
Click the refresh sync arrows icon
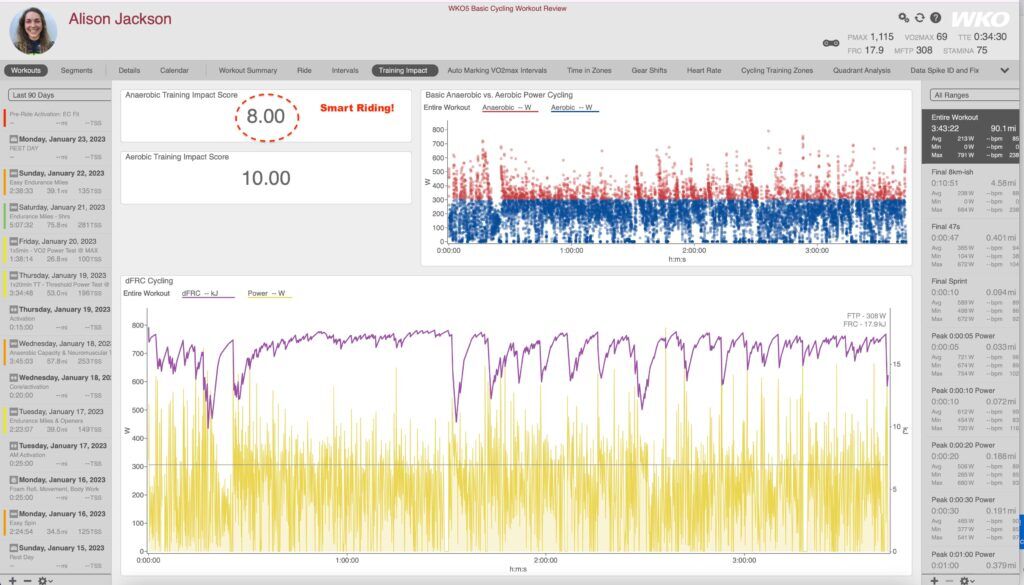coord(920,18)
